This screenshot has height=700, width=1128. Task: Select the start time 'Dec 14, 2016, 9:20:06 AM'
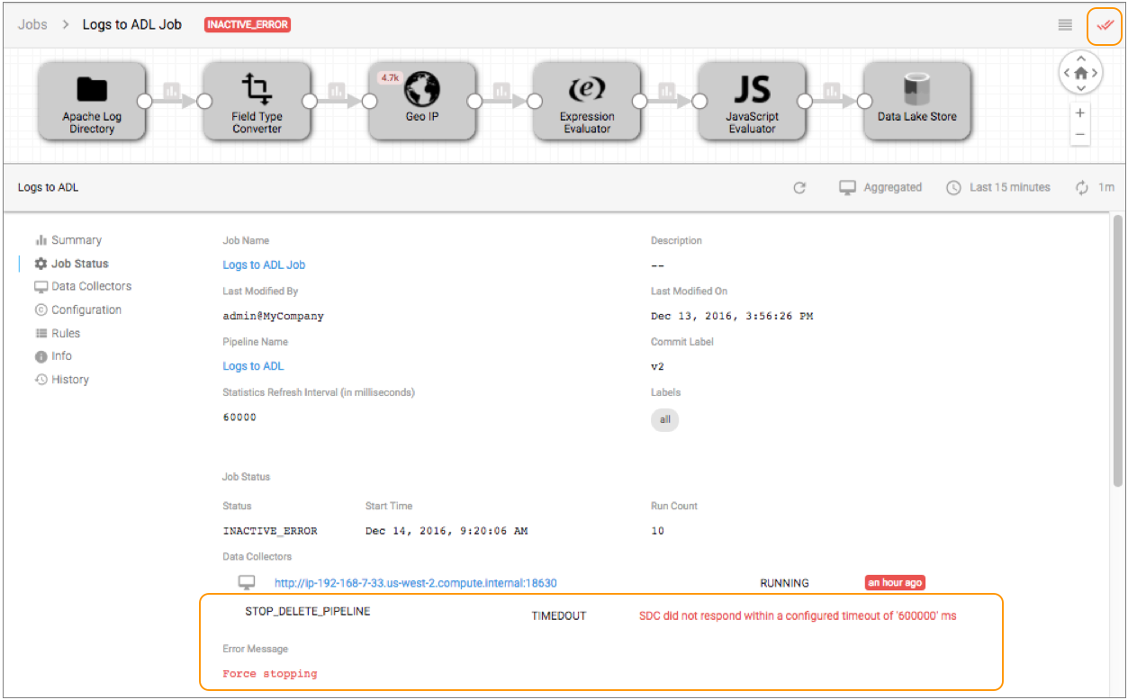click(x=447, y=531)
